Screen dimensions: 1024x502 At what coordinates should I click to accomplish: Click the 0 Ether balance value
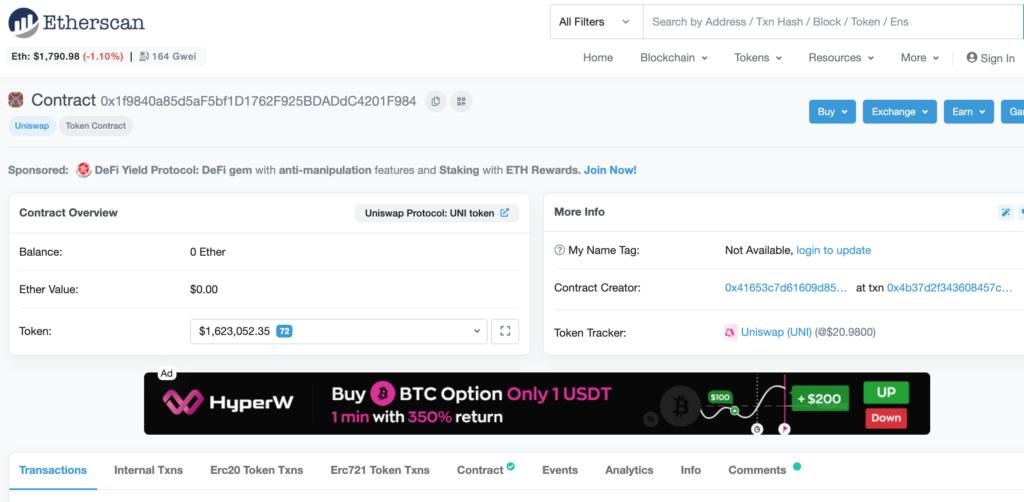click(208, 251)
